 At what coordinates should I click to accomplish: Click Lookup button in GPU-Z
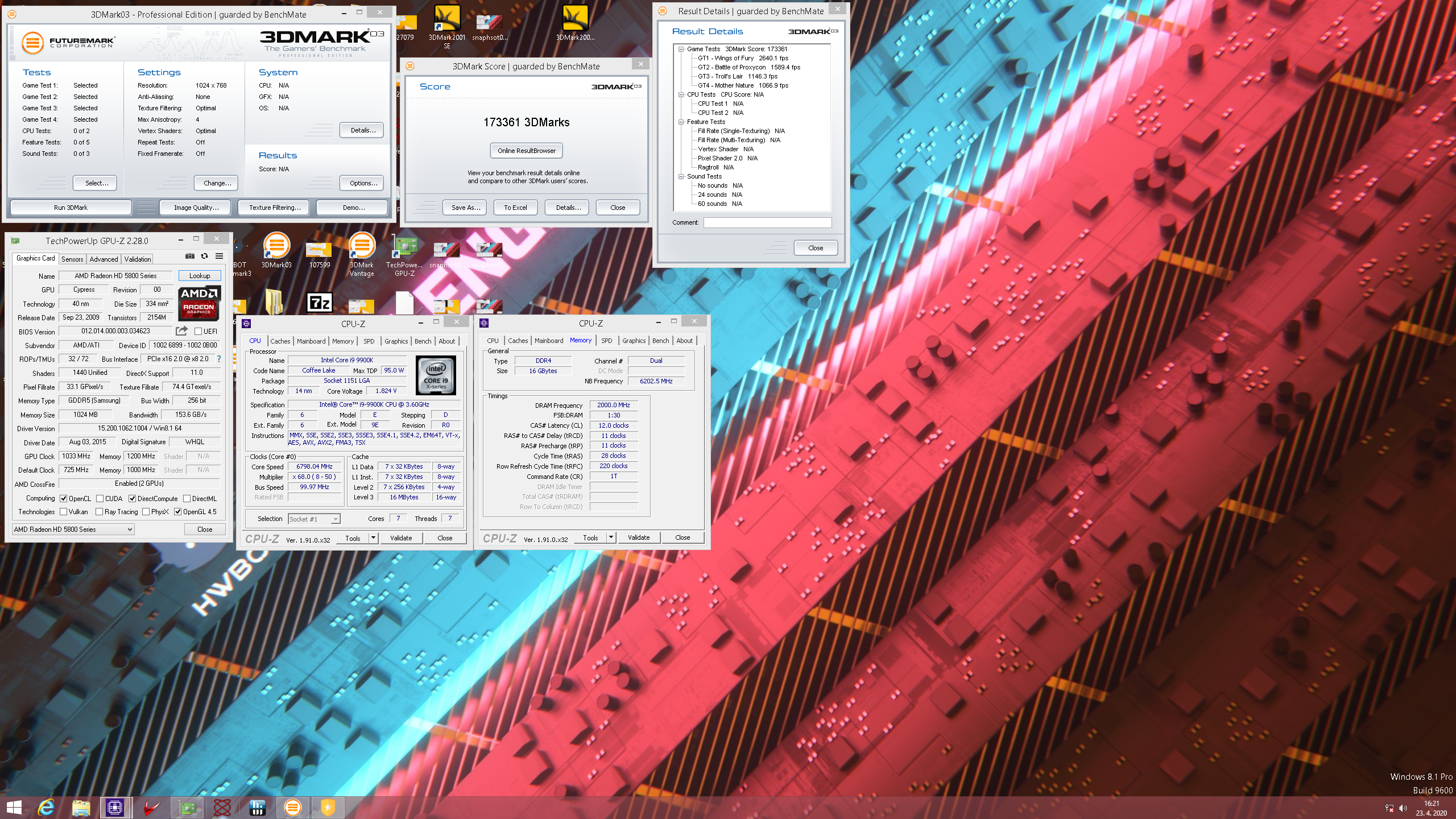click(x=199, y=276)
